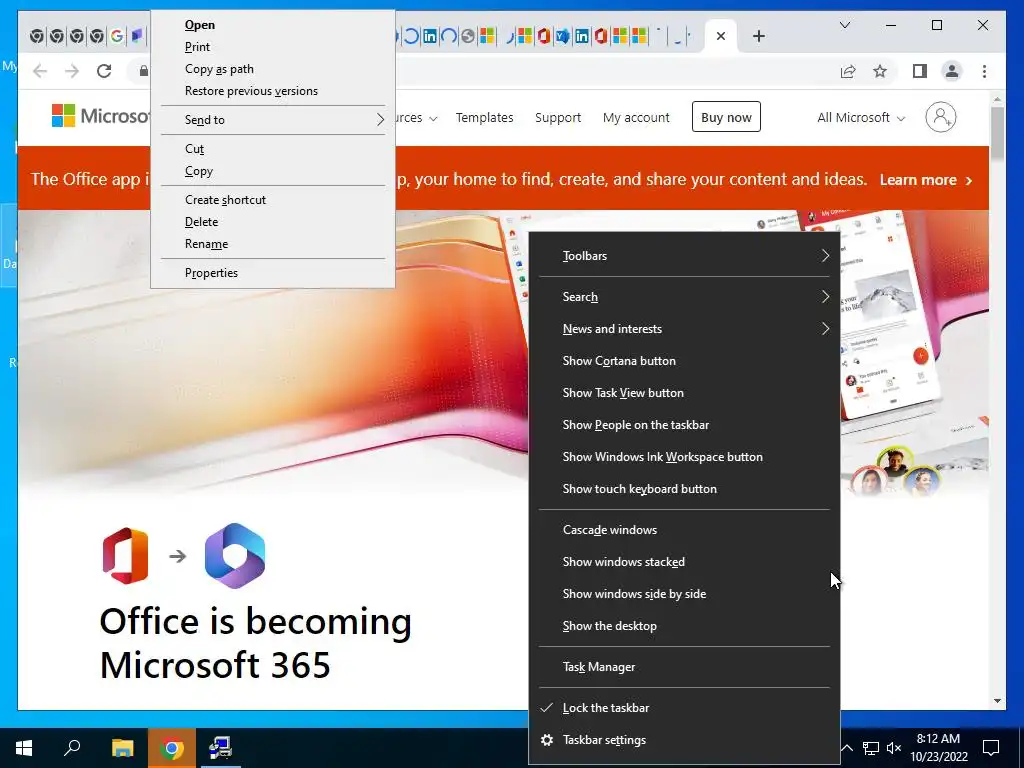Toggle the Chrome side panel icon
The width and height of the screenshot is (1024, 768).
(920, 71)
